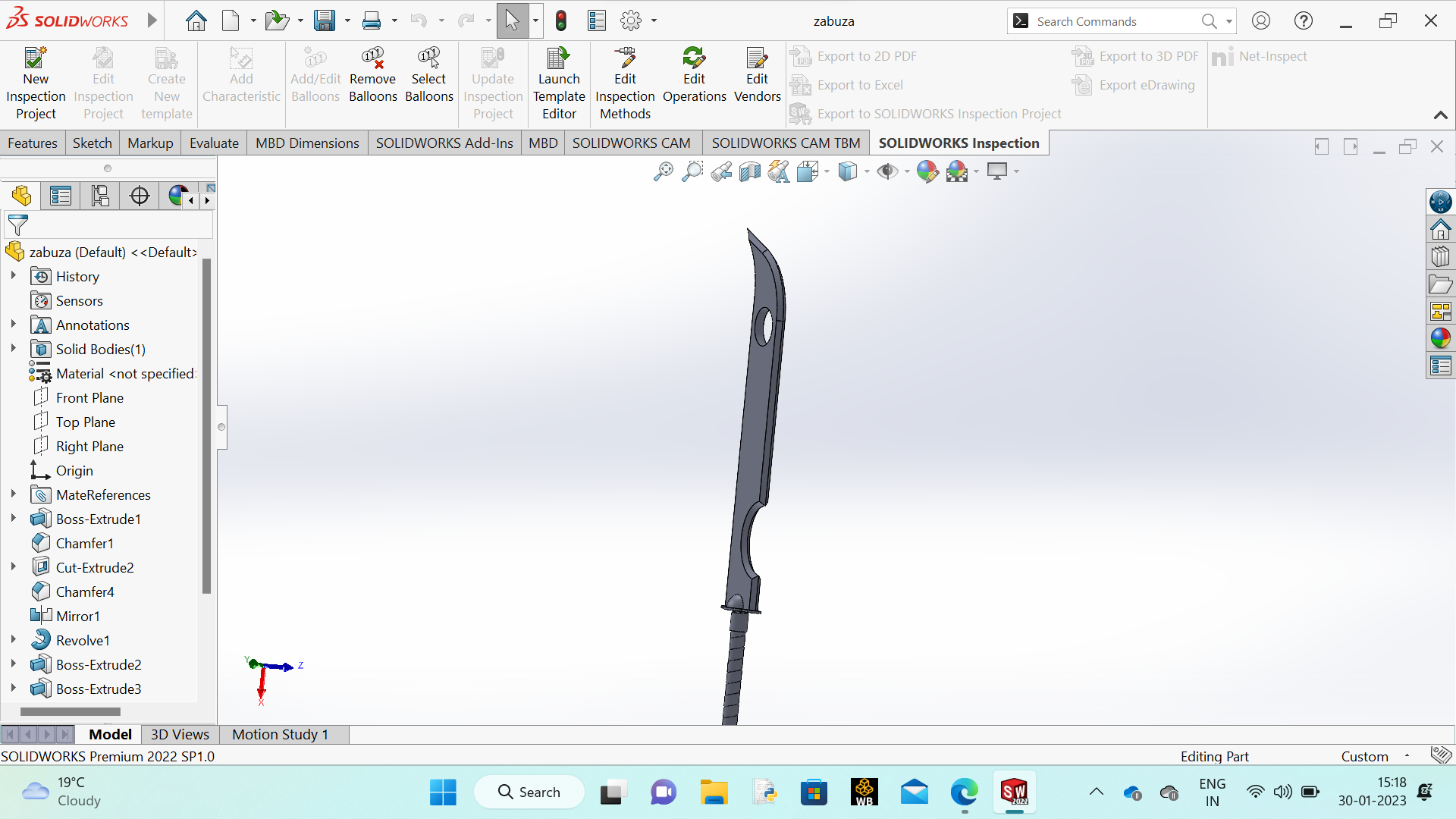1456x819 pixels.
Task: Click the Rebuild traffic light icon
Action: point(561,20)
